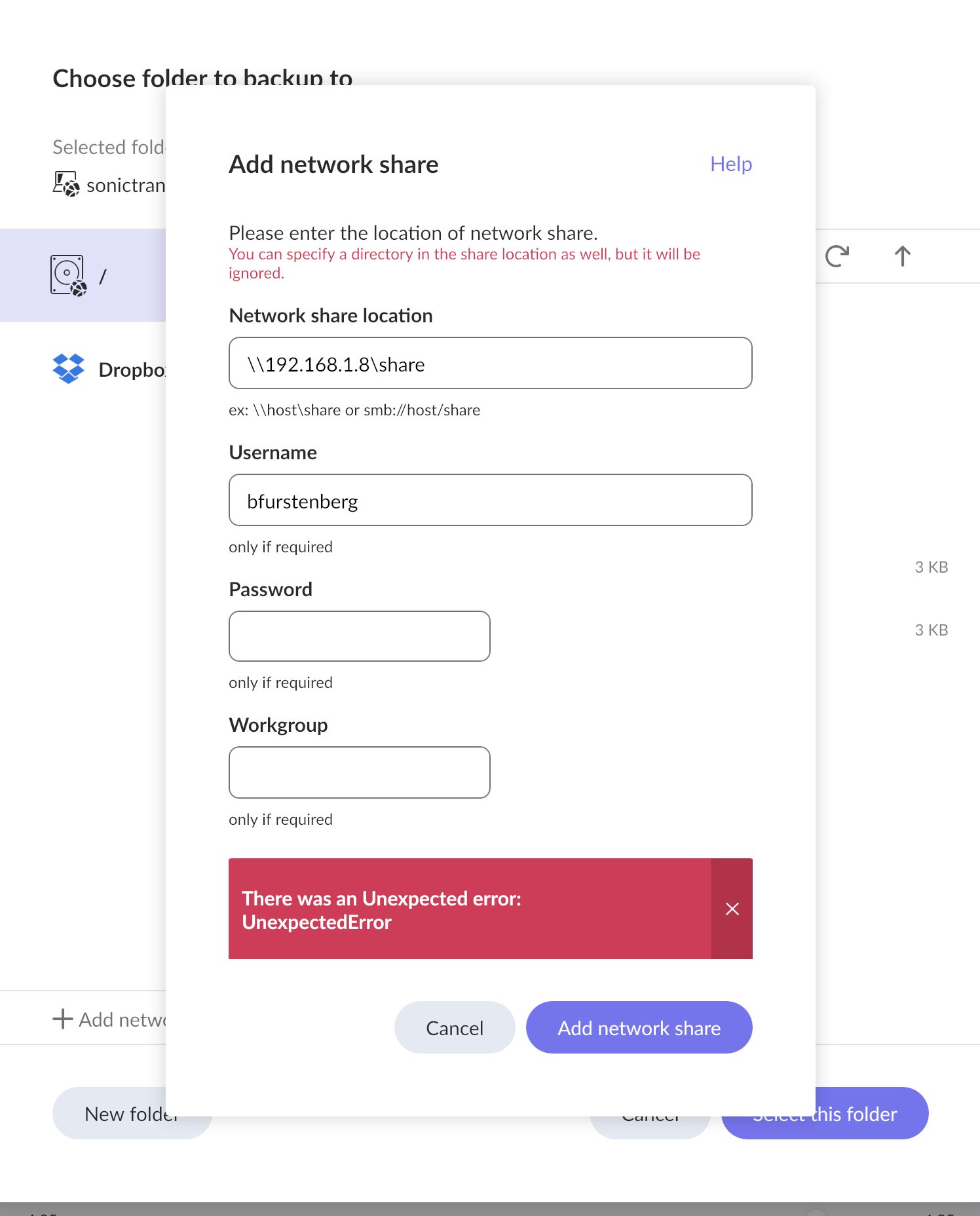Screen dimensions: 980x1216
Task: Click the refresh folder list icon
Action: pos(837,256)
